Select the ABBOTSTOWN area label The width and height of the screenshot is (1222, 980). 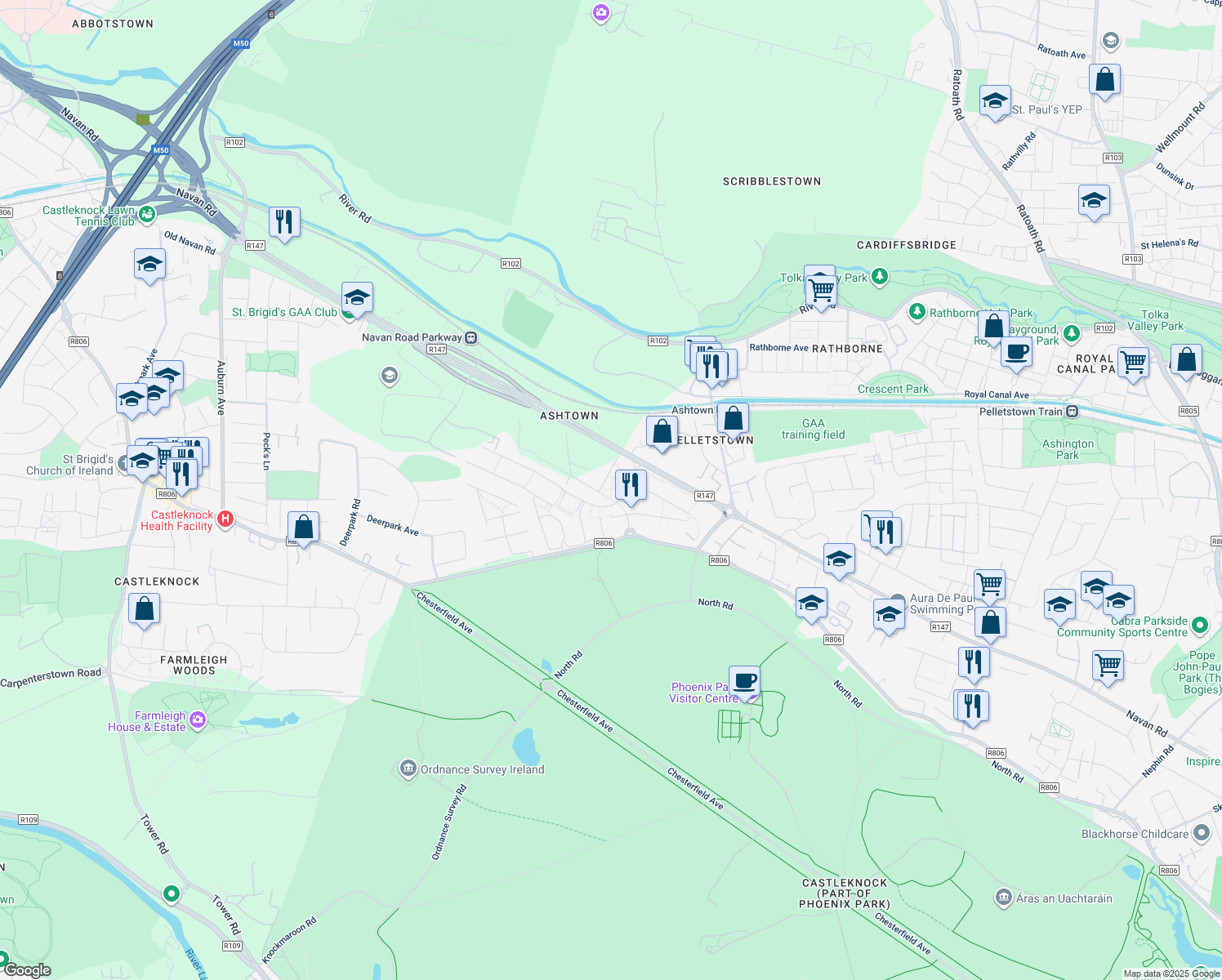[x=113, y=24]
